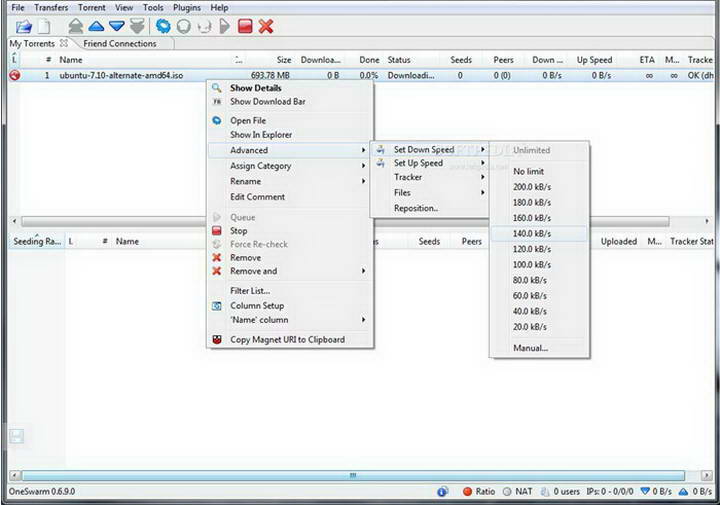The height and width of the screenshot is (505, 720).
Task: Expand the Advanced submenu entry
Action: pyautogui.click(x=291, y=150)
